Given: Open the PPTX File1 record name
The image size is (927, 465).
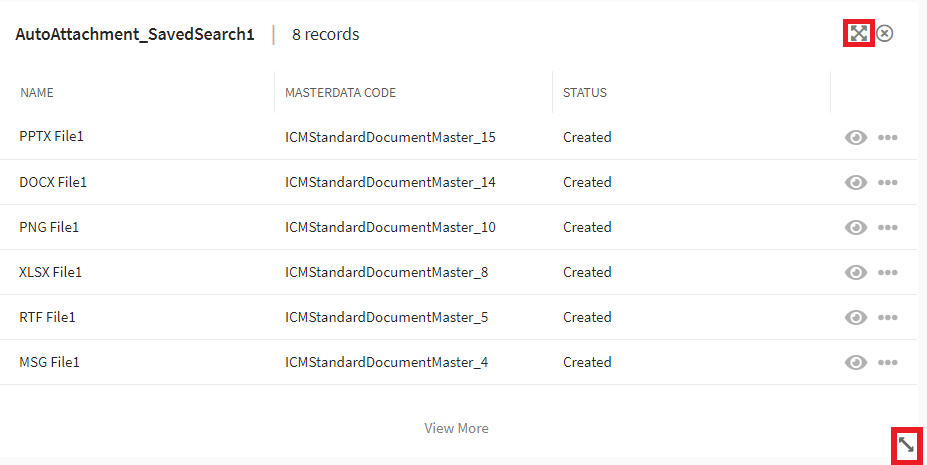Looking at the screenshot, I should 51,137.
